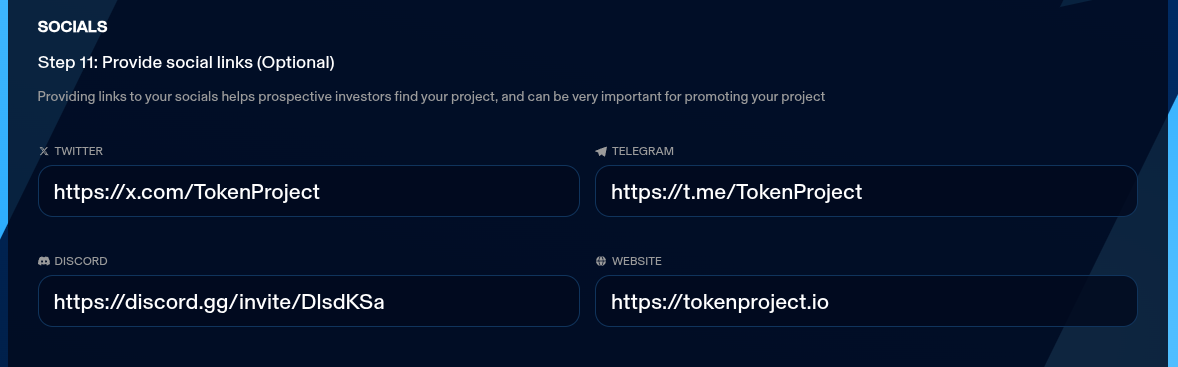
Task: Click the Step 11 social links title
Action: point(186,62)
